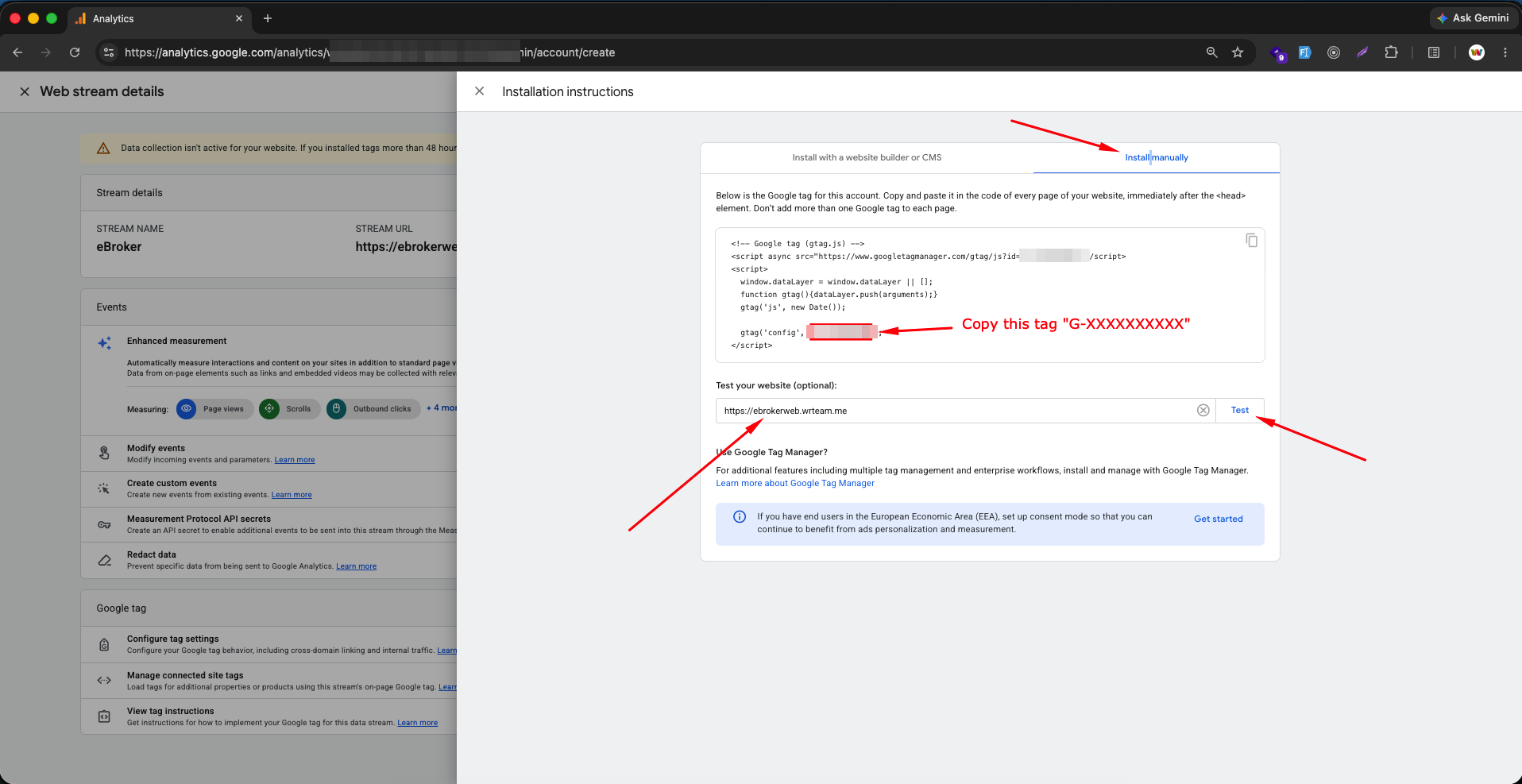Open Learn more about Google Tag Manager
The width and height of the screenshot is (1522, 784).
[795, 483]
